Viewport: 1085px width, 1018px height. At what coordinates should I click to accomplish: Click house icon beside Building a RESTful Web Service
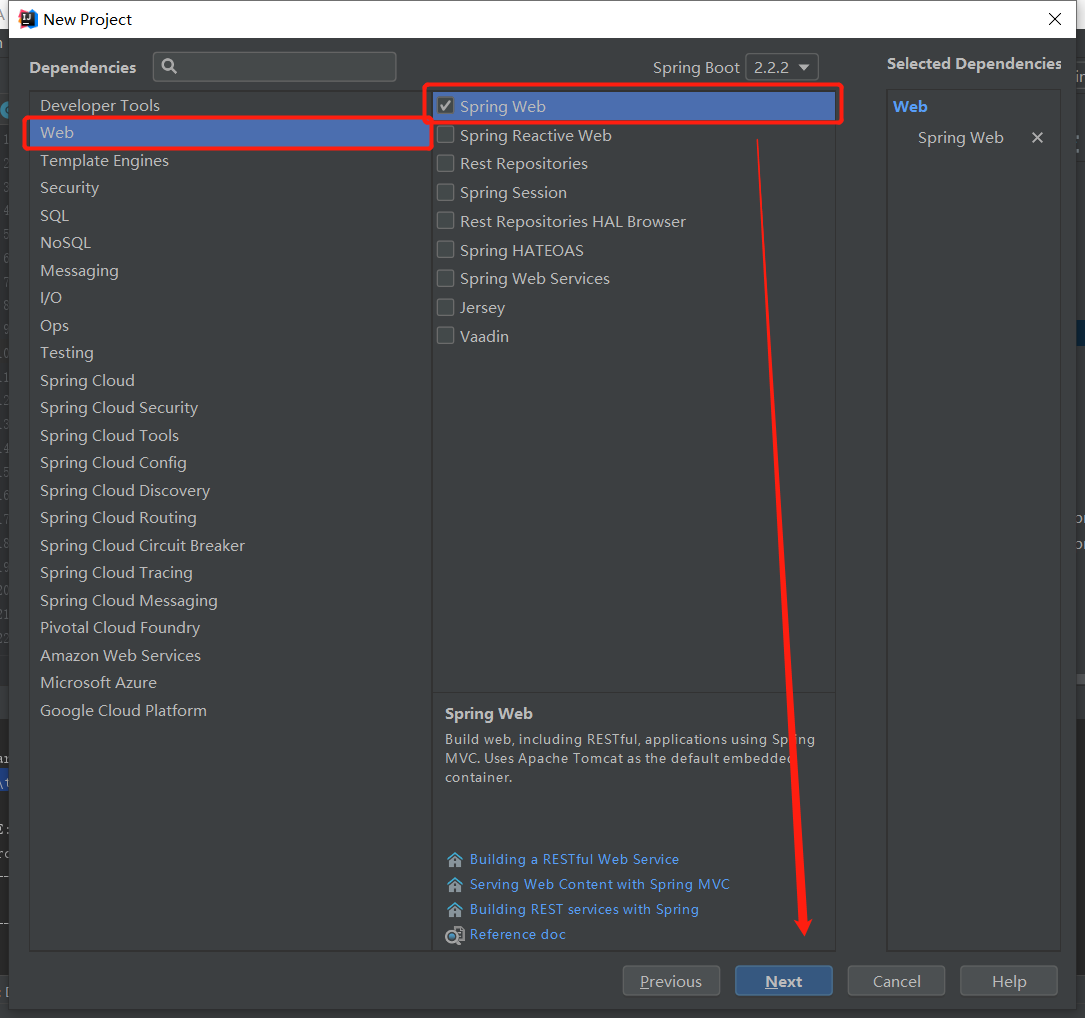coord(455,860)
